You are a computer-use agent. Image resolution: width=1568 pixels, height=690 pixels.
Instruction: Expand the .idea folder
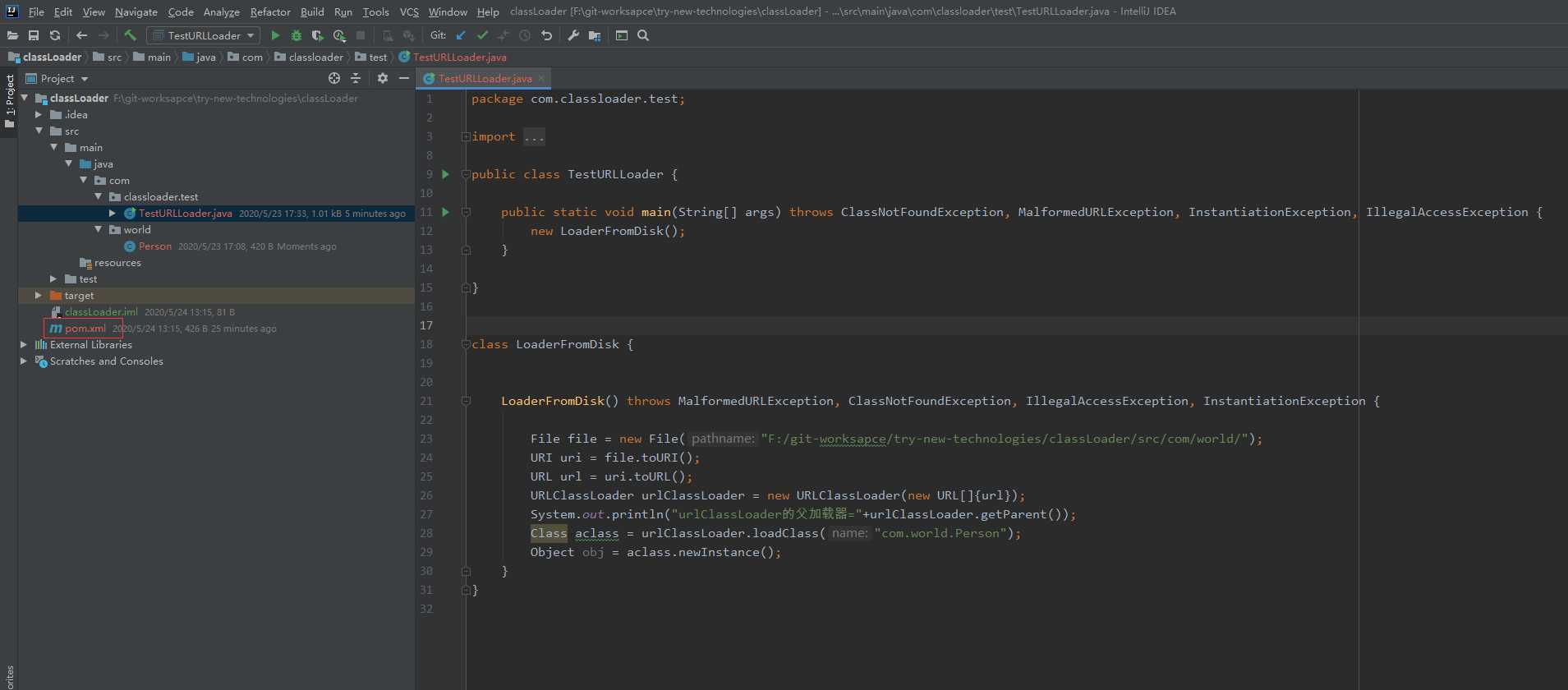[x=39, y=114]
